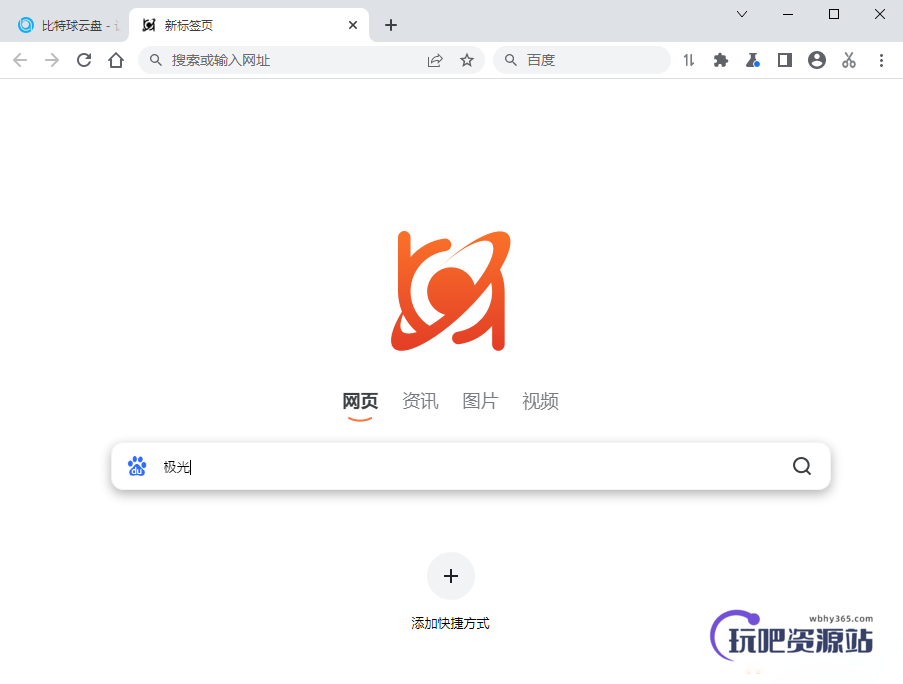Click the 百度 toolbar search field
The height and width of the screenshot is (684, 903).
582,60
